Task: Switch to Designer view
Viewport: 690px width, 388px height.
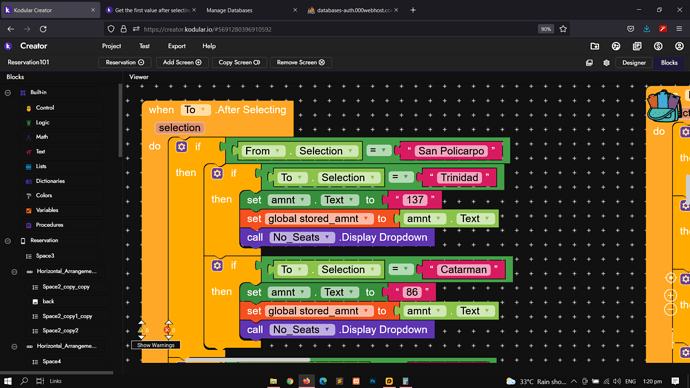Action: 634,63
